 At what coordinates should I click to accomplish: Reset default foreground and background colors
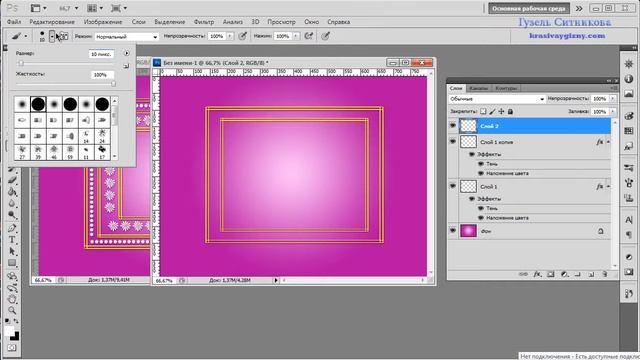pyautogui.click(x=7, y=321)
